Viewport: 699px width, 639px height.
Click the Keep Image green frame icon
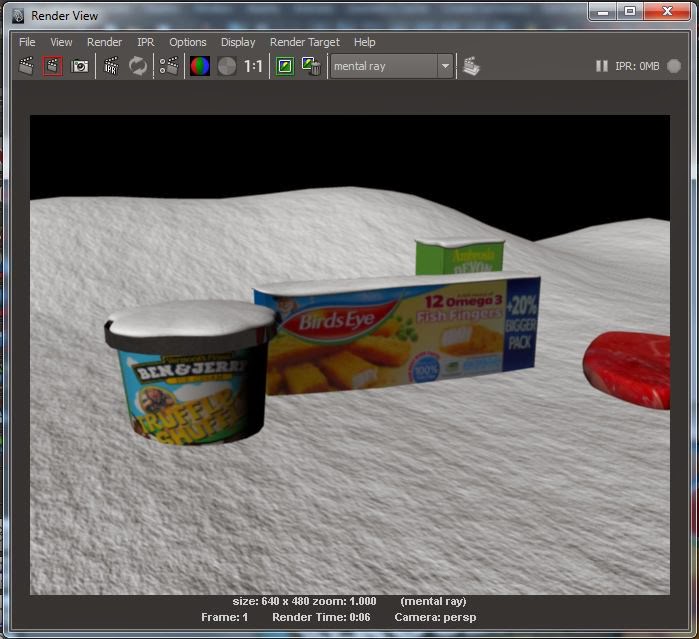285,66
